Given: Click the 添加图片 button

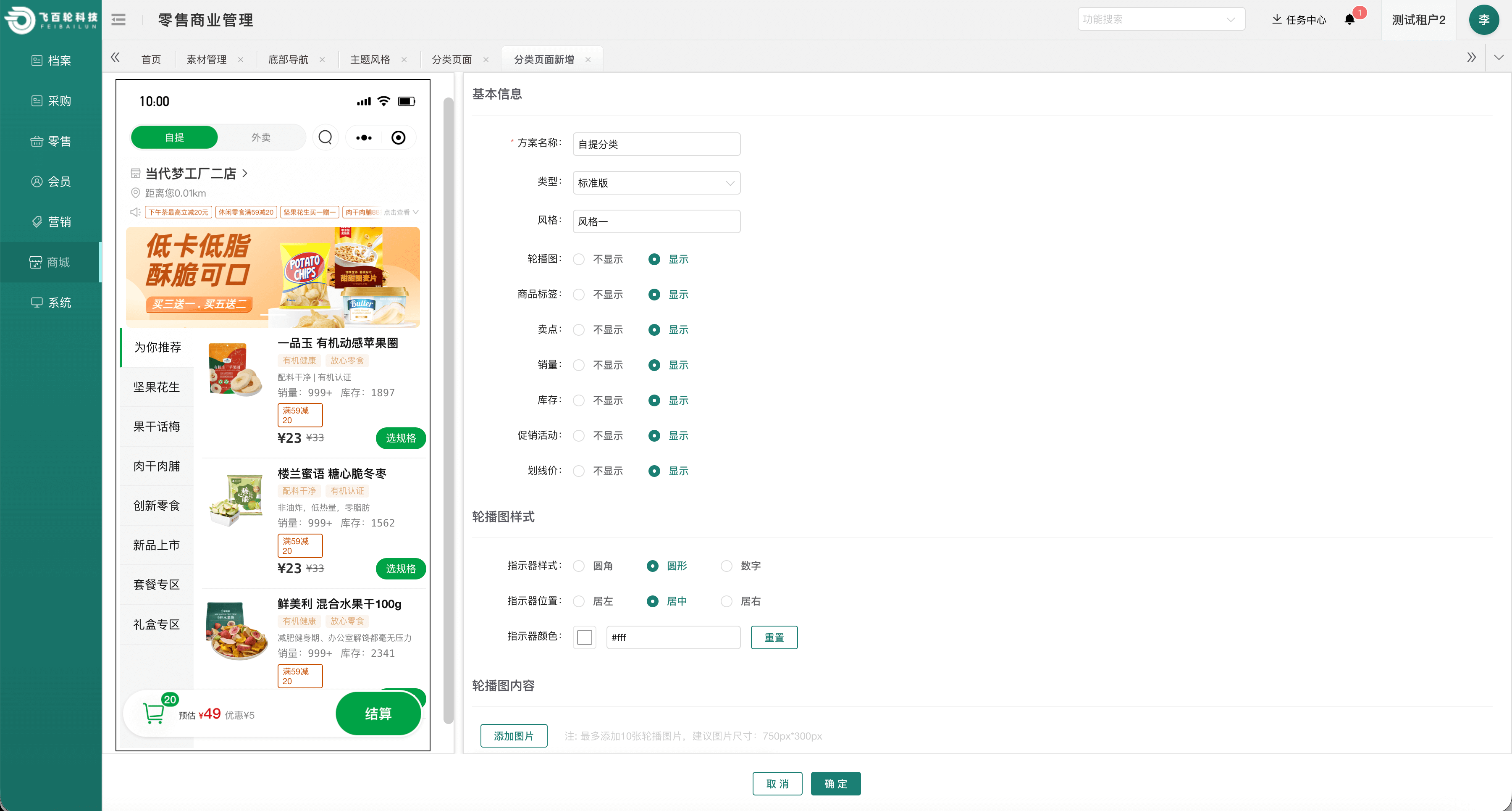Looking at the screenshot, I should click(514, 736).
